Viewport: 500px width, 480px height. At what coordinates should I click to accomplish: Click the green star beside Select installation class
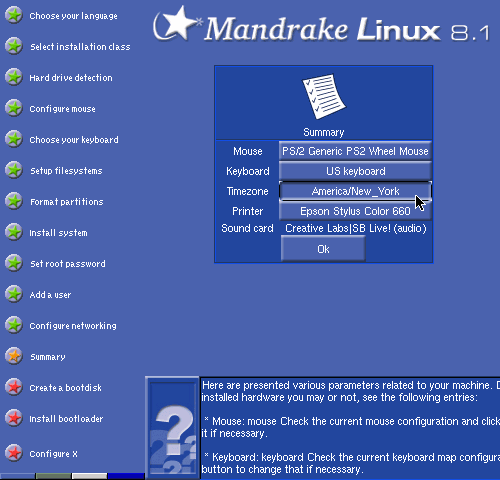click(14, 46)
